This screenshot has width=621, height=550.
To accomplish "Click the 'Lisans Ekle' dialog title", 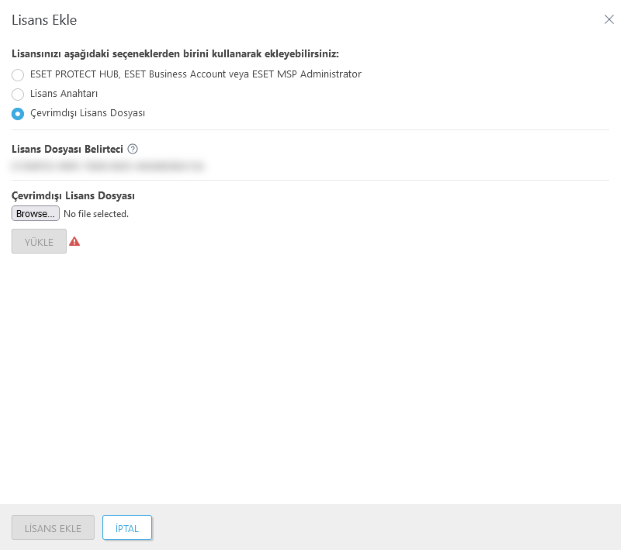I will pos(44,20).
